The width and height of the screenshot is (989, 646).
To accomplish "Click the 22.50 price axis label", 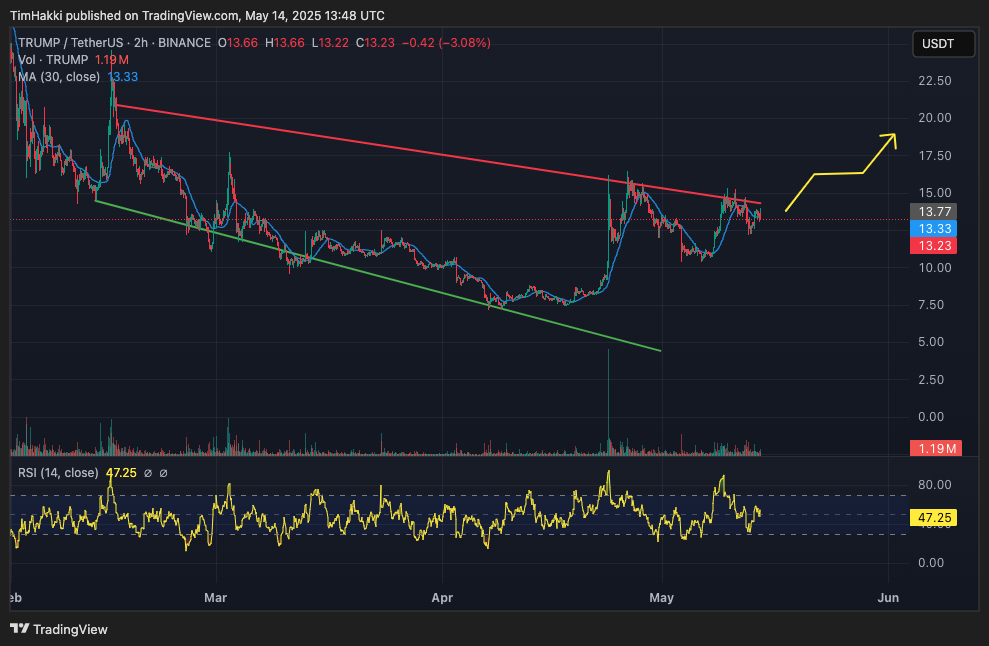I will pos(935,81).
